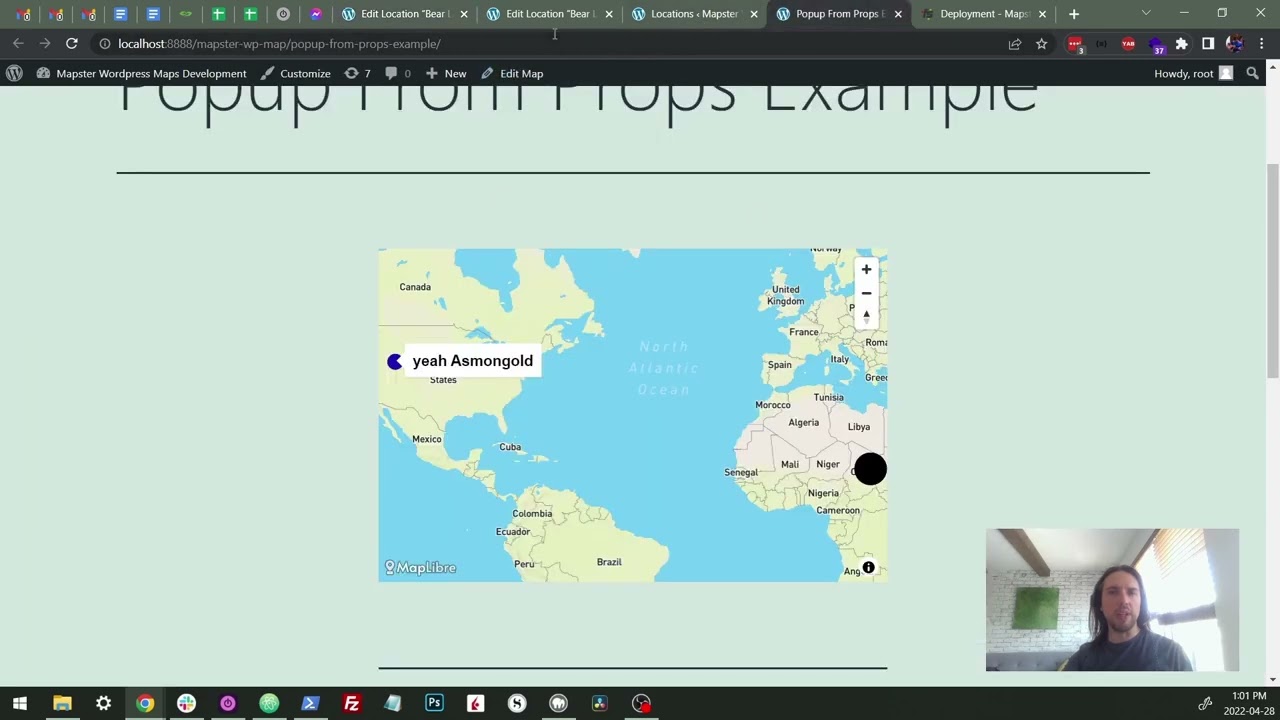The height and width of the screenshot is (720, 1280).
Task: Reset map bearing with compass button
Action: (866, 316)
